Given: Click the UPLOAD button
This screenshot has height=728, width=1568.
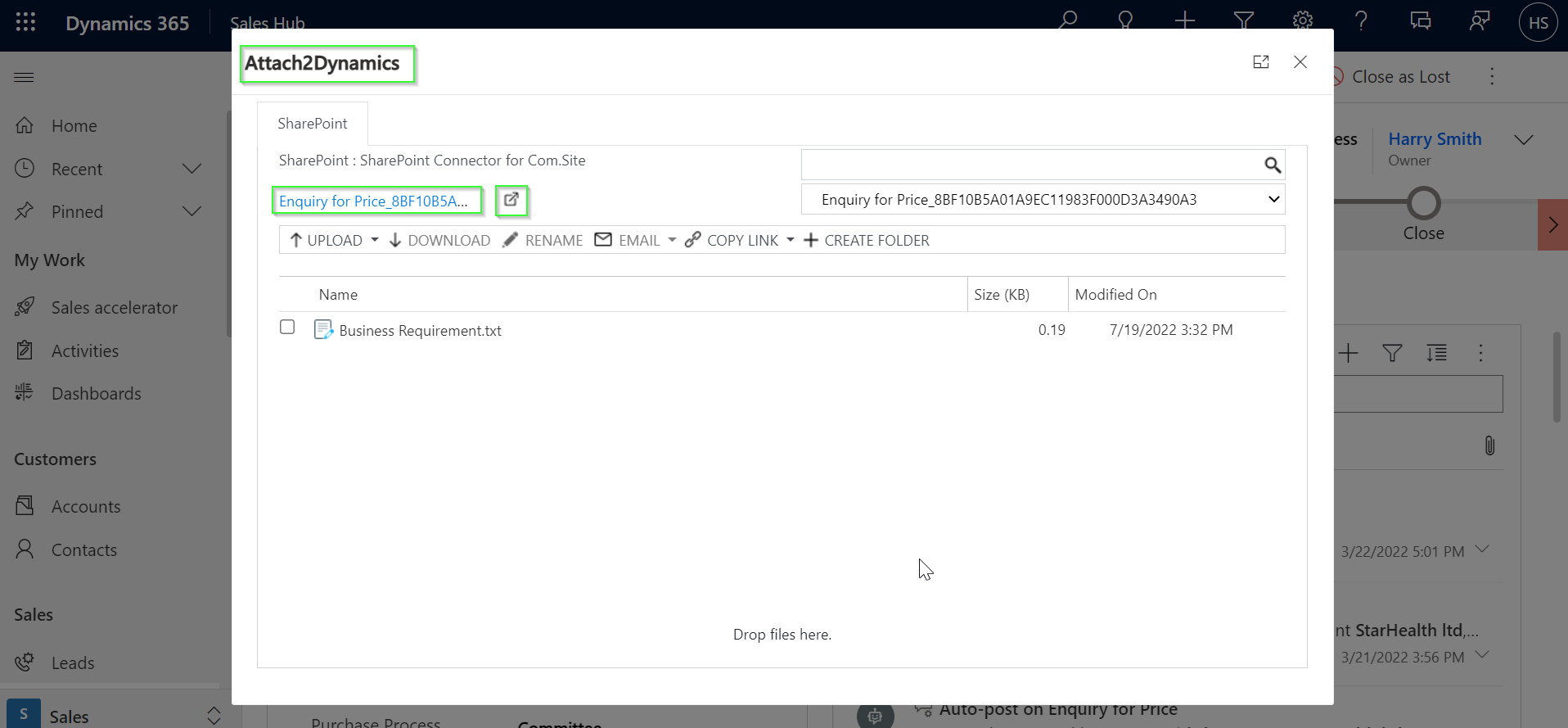Looking at the screenshot, I should pyautogui.click(x=326, y=240).
